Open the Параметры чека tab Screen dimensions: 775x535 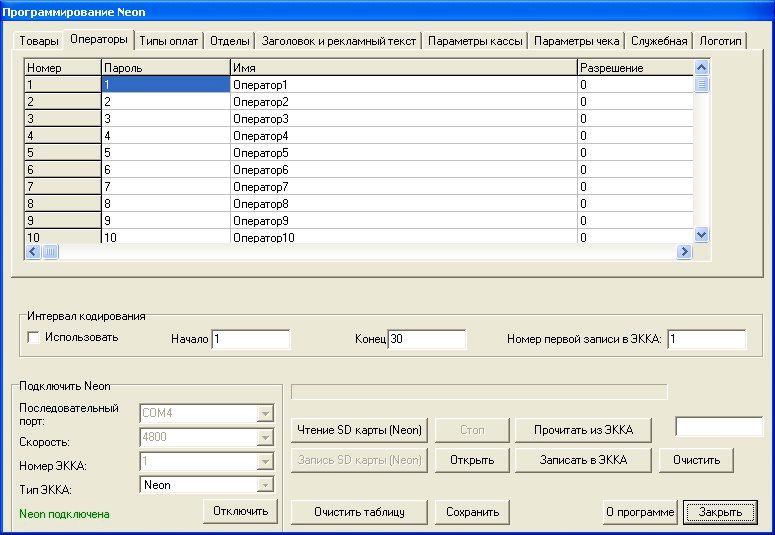tap(576, 41)
